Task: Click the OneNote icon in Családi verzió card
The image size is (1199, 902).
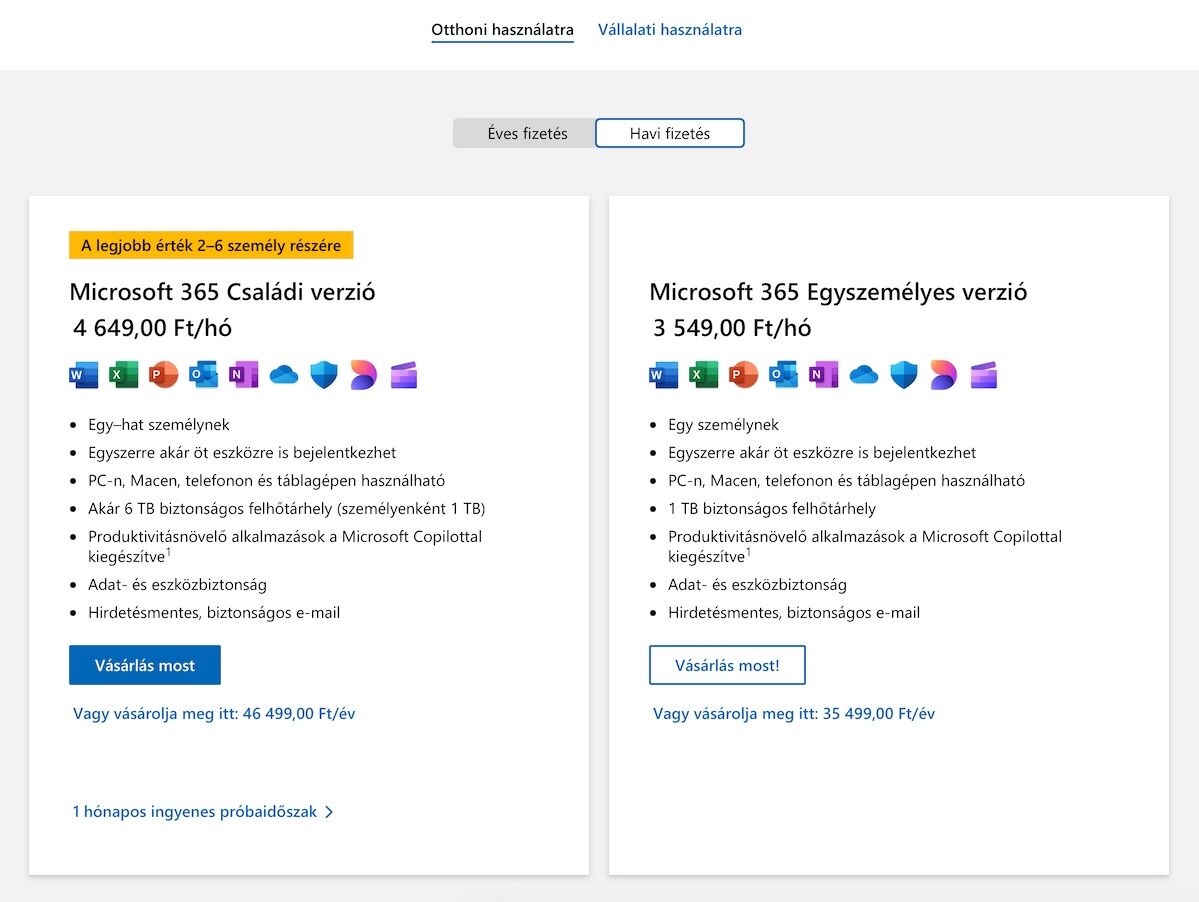Action: 243,375
